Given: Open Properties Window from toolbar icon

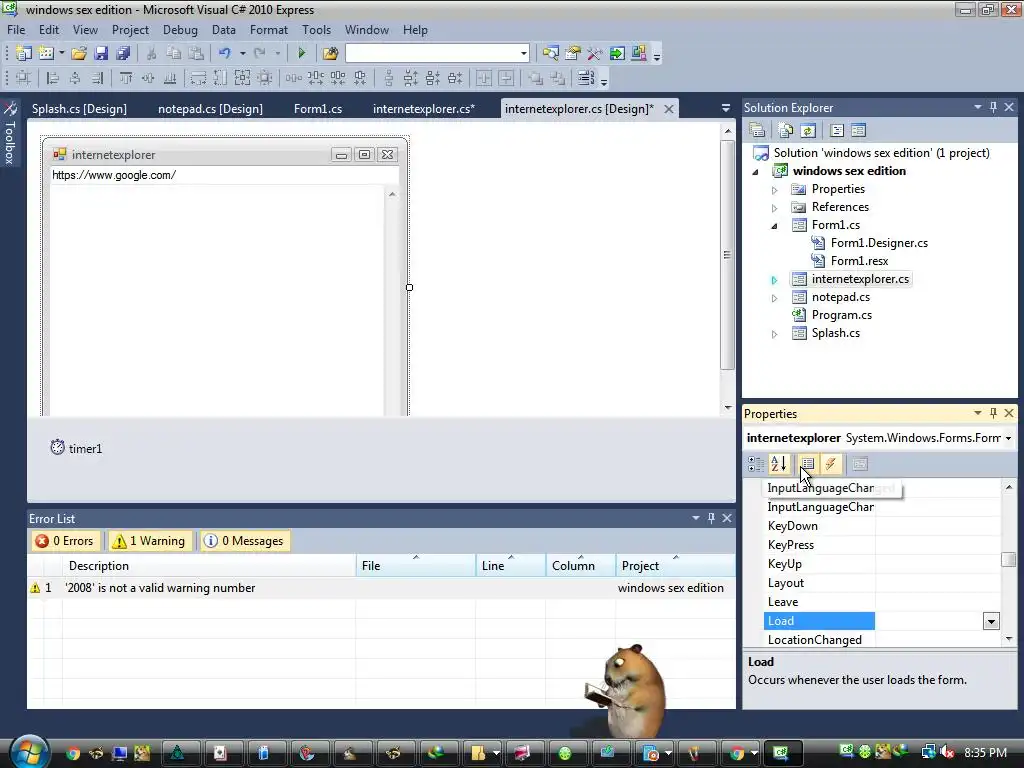Looking at the screenshot, I should pos(573,54).
